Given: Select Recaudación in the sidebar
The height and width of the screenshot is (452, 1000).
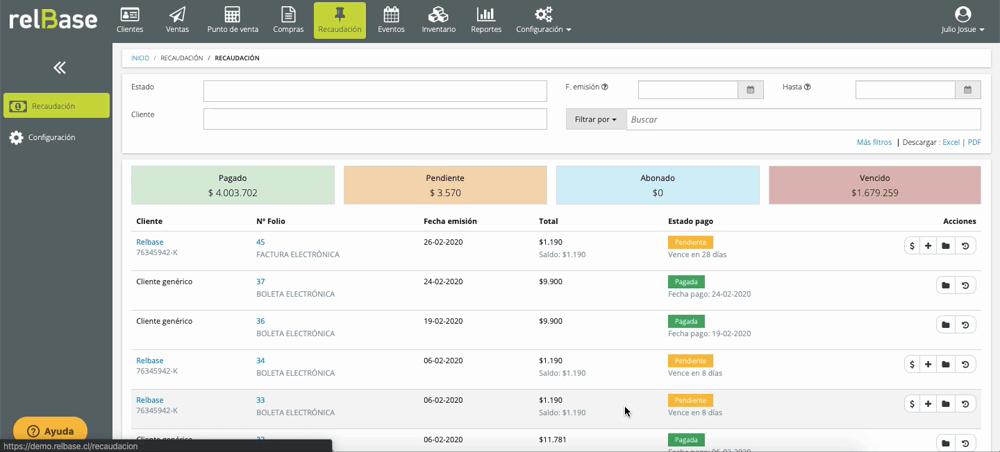Looking at the screenshot, I should [56, 106].
